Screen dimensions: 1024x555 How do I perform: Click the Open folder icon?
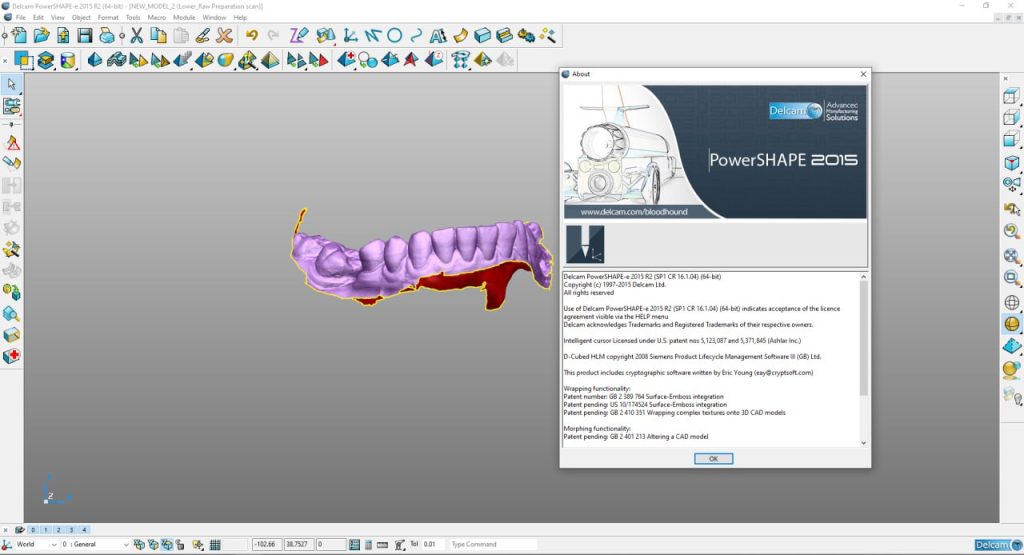[x=41, y=36]
